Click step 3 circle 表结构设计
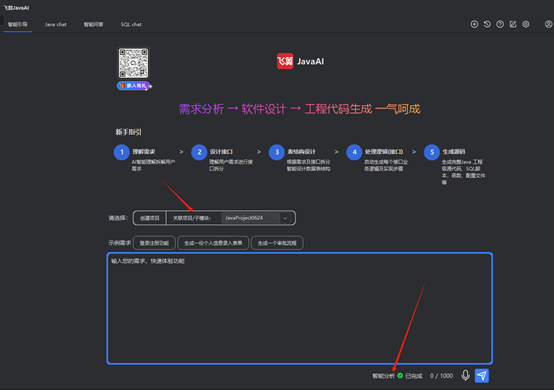 tap(277, 152)
